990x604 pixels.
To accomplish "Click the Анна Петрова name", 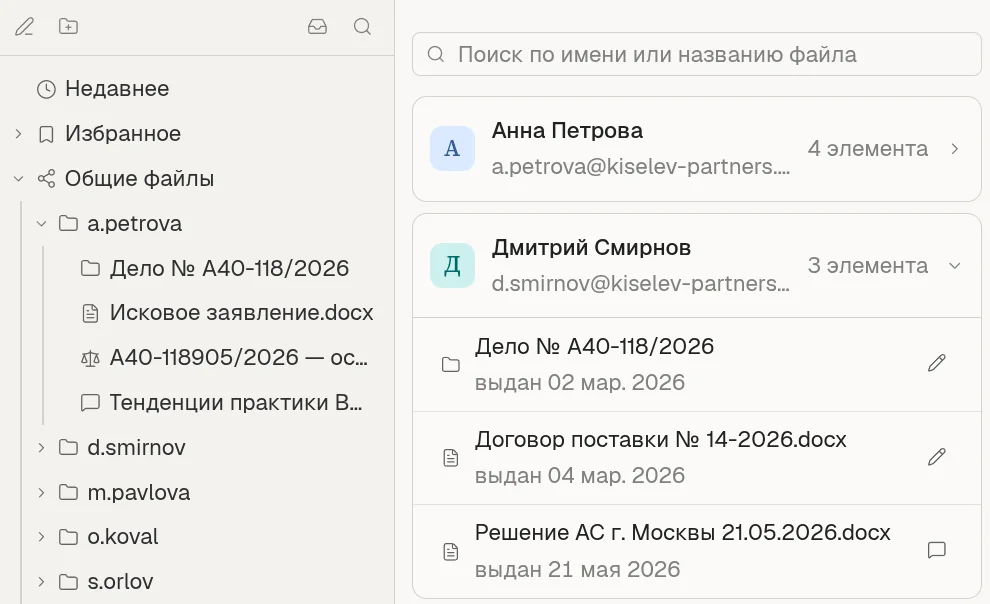I will pyautogui.click(x=567, y=131).
